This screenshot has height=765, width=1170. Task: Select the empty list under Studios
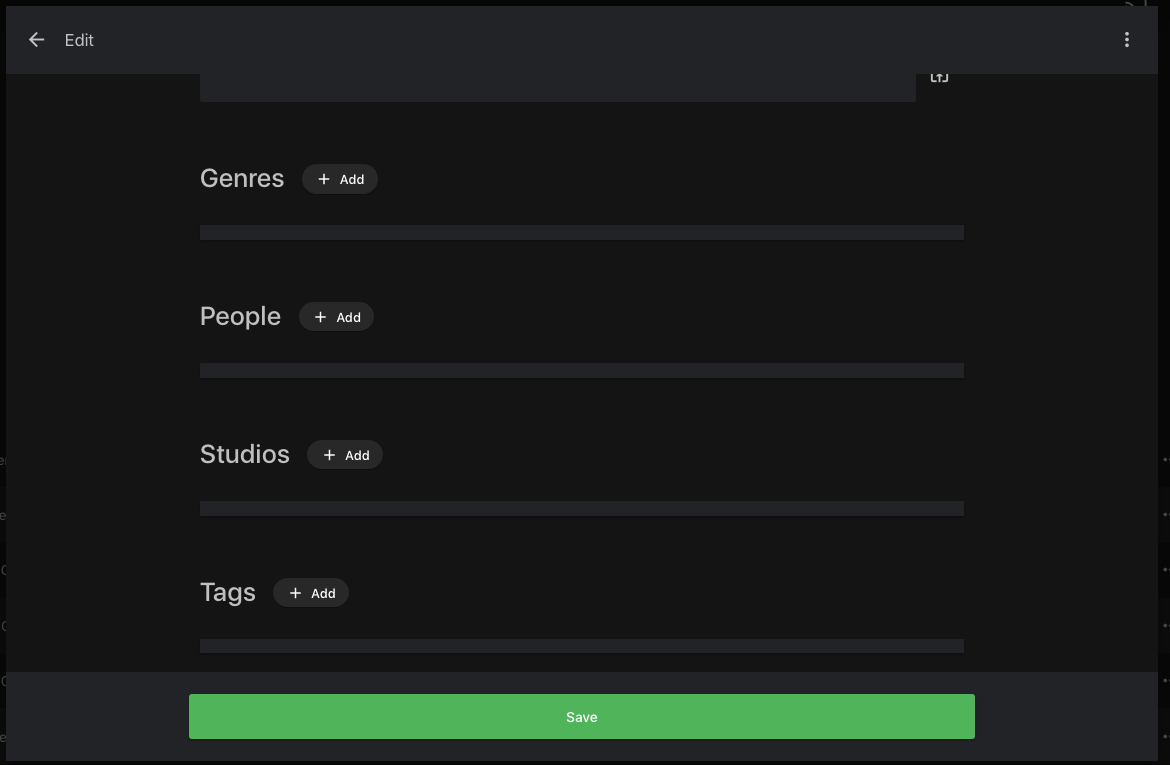(x=582, y=509)
